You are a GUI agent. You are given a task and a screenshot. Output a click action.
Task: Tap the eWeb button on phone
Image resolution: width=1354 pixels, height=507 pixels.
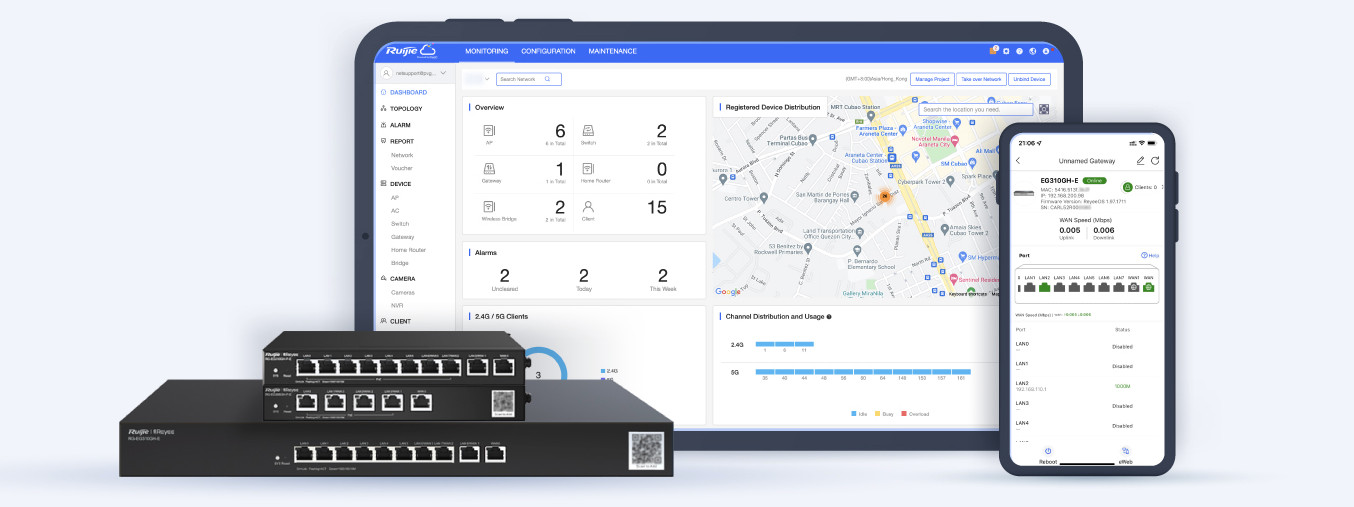(x=1125, y=455)
